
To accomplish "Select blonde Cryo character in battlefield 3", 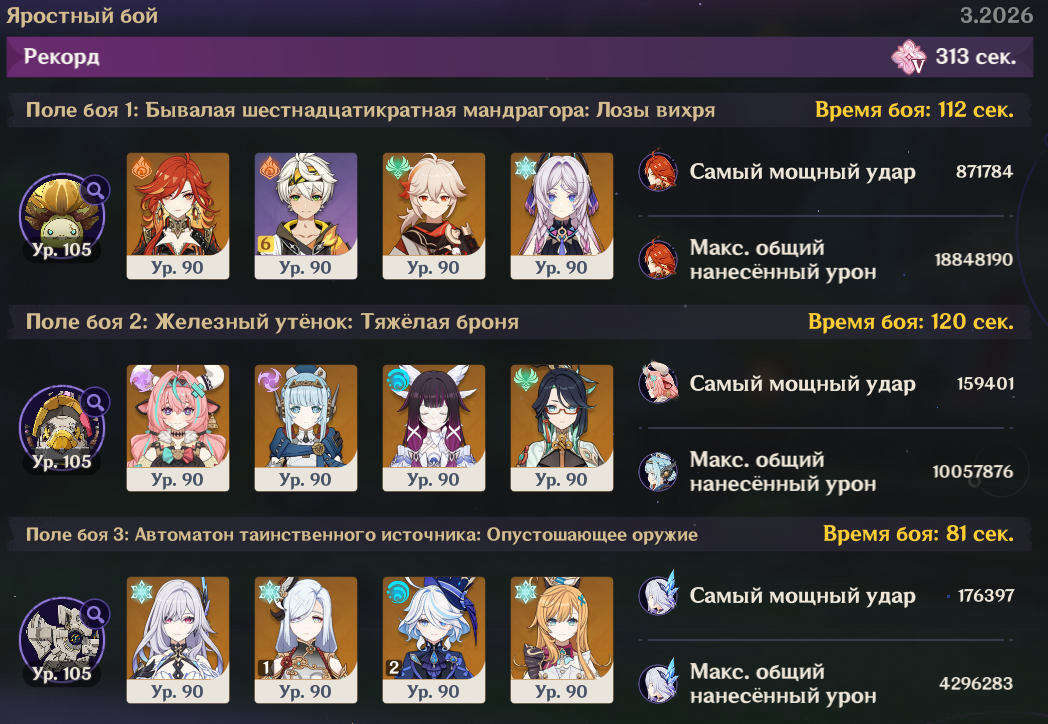I will 561,640.
